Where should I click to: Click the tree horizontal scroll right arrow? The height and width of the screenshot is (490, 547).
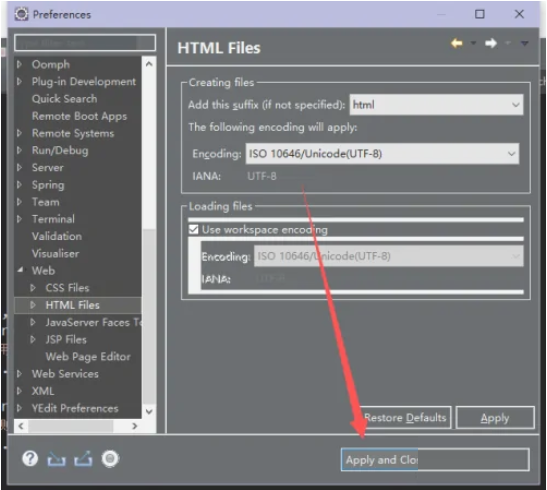pyautogui.click(x=135, y=426)
